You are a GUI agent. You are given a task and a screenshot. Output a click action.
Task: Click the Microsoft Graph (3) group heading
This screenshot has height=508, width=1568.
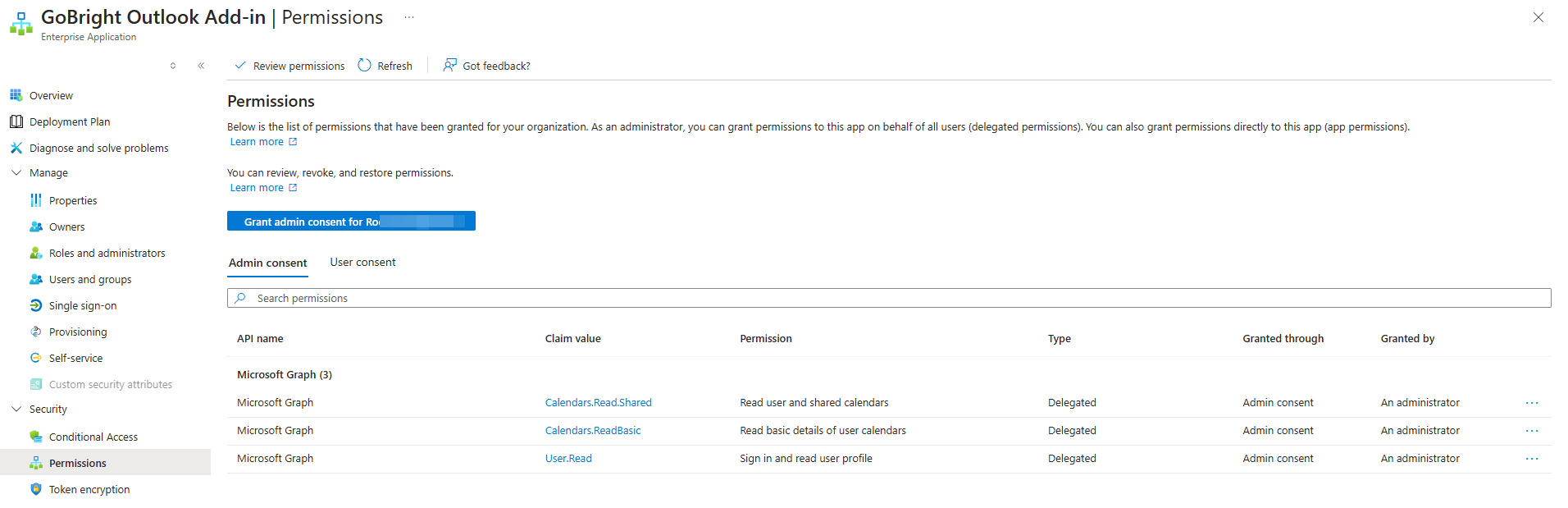pyautogui.click(x=285, y=375)
